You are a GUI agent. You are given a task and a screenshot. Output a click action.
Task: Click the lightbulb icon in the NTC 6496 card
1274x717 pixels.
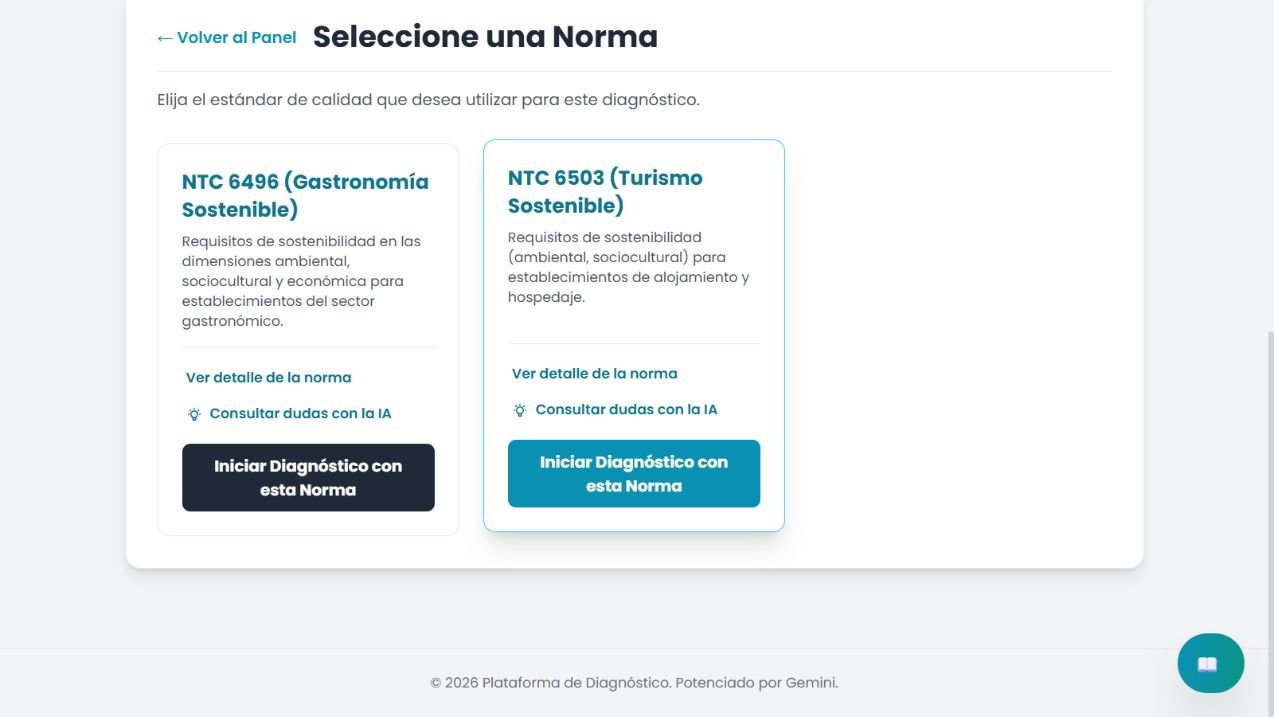coord(194,414)
